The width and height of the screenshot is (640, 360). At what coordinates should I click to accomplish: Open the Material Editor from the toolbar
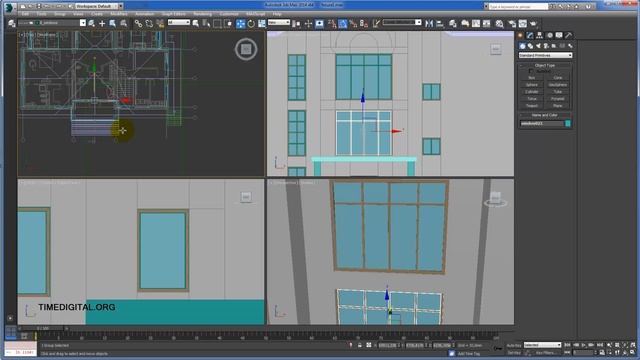(499, 23)
